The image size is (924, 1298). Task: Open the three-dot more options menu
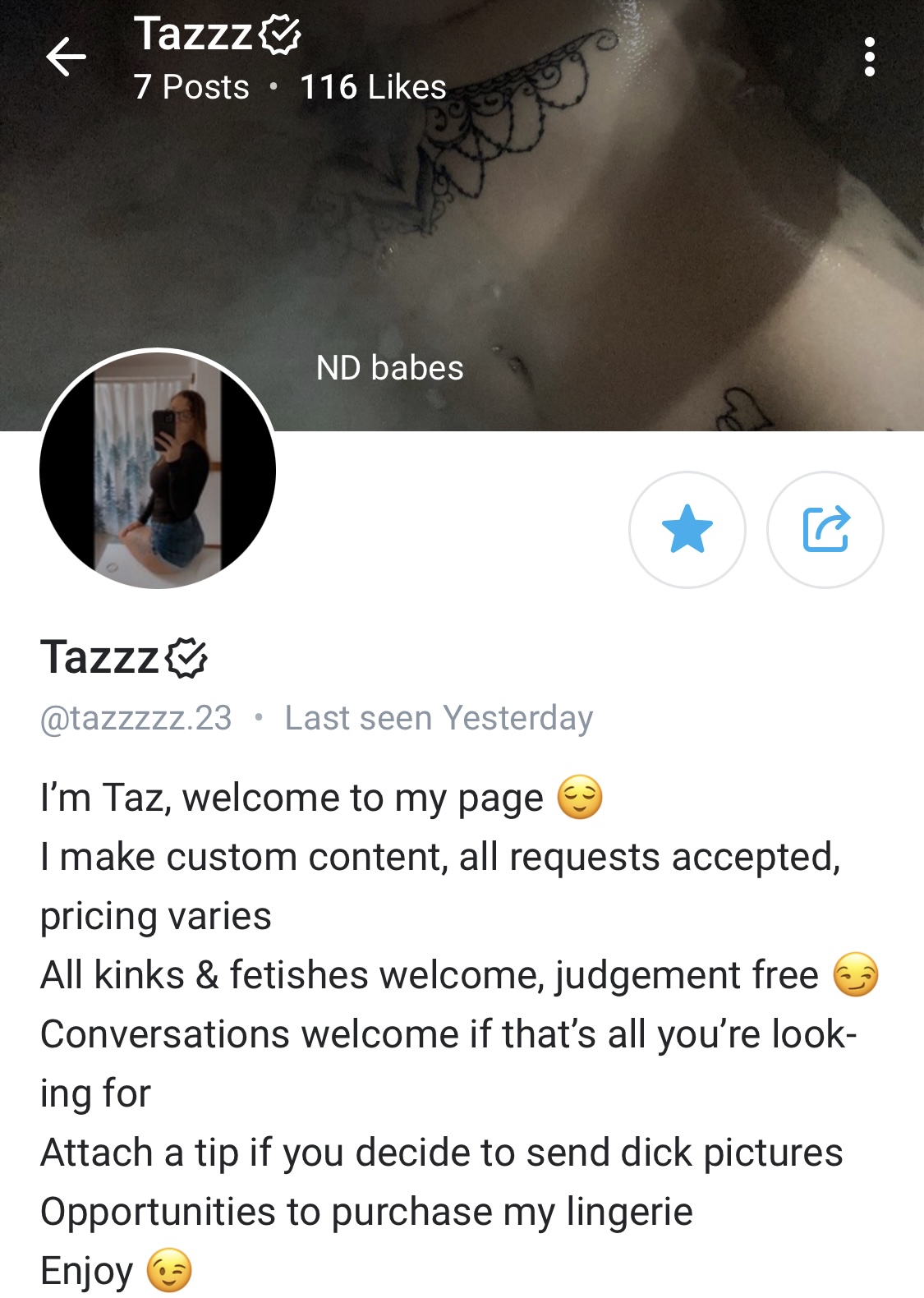pyautogui.click(x=870, y=57)
